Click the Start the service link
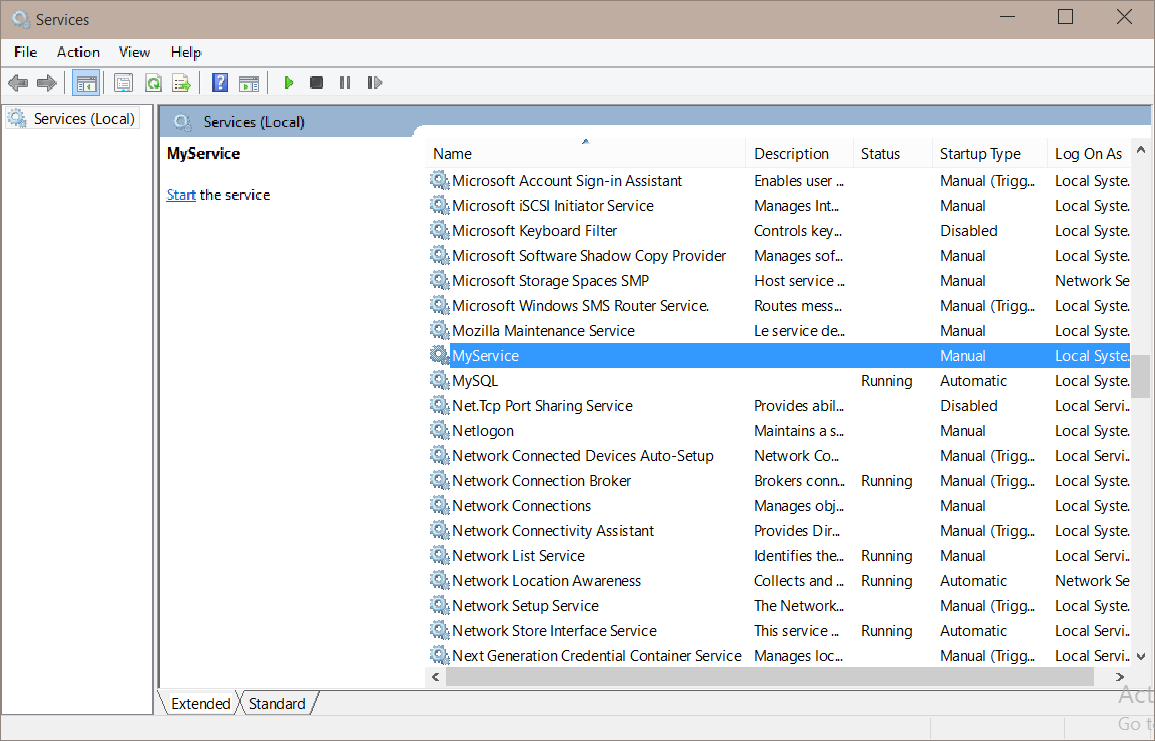The height and width of the screenshot is (741, 1155). tap(181, 195)
